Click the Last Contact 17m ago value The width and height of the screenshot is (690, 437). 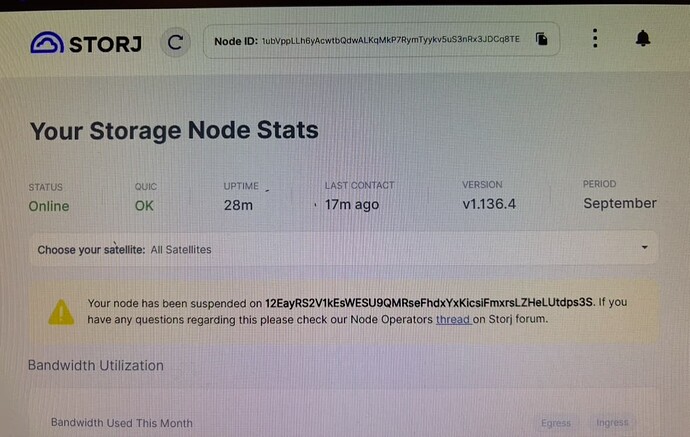coord(351,205)
